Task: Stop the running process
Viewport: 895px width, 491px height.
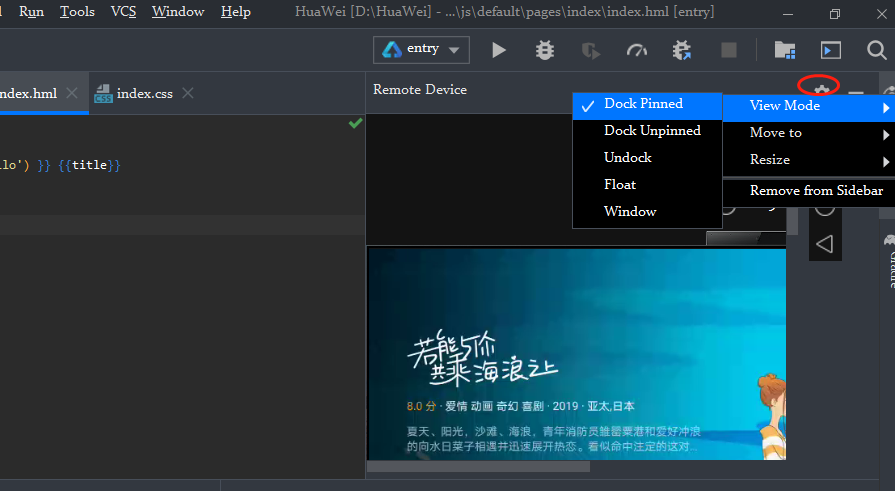Action: [x=729, y=50]
